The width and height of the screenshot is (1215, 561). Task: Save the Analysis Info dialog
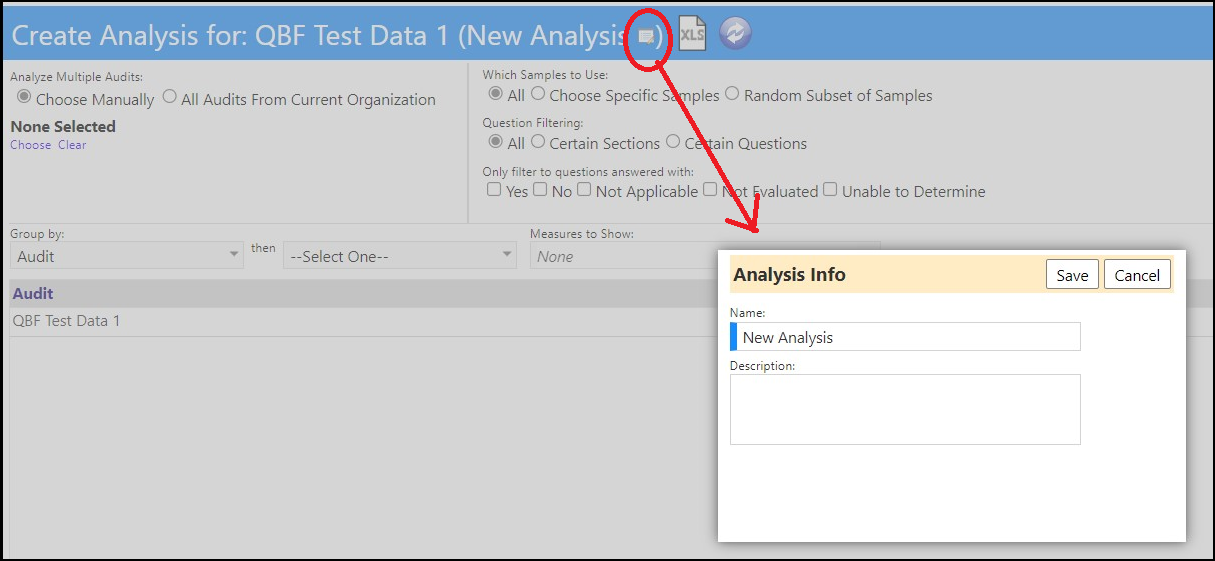(1072, 275)
